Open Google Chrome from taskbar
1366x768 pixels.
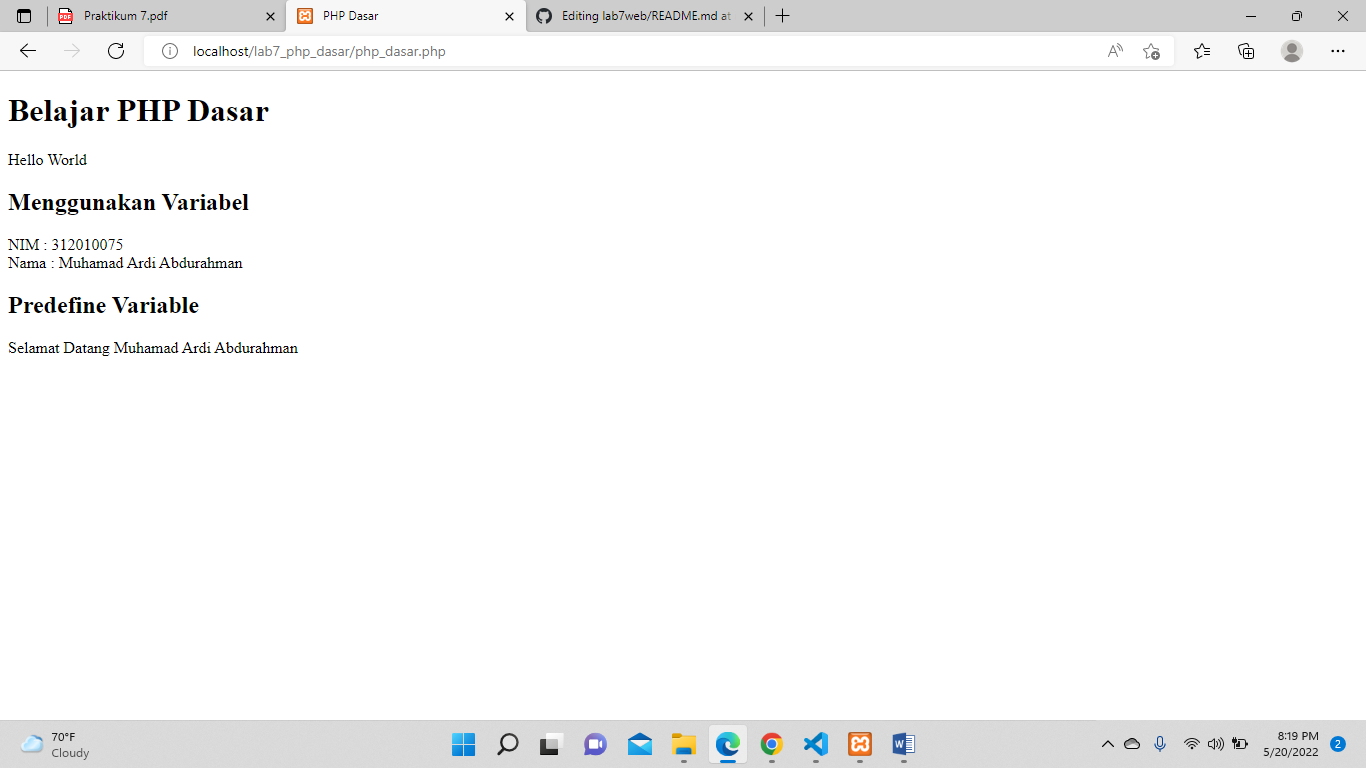point(771,744)
